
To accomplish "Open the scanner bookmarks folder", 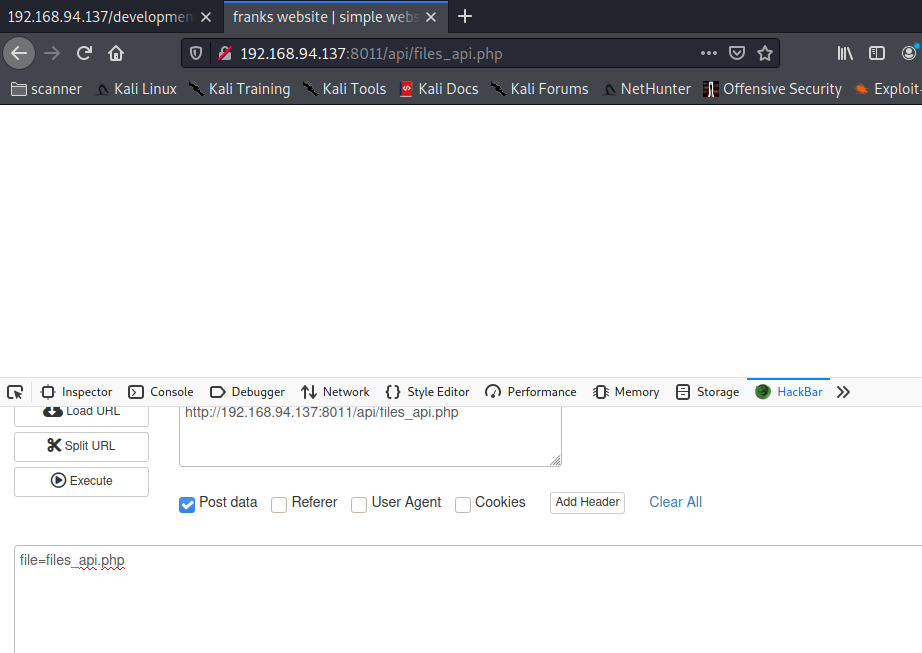I will tap(46, 89).
